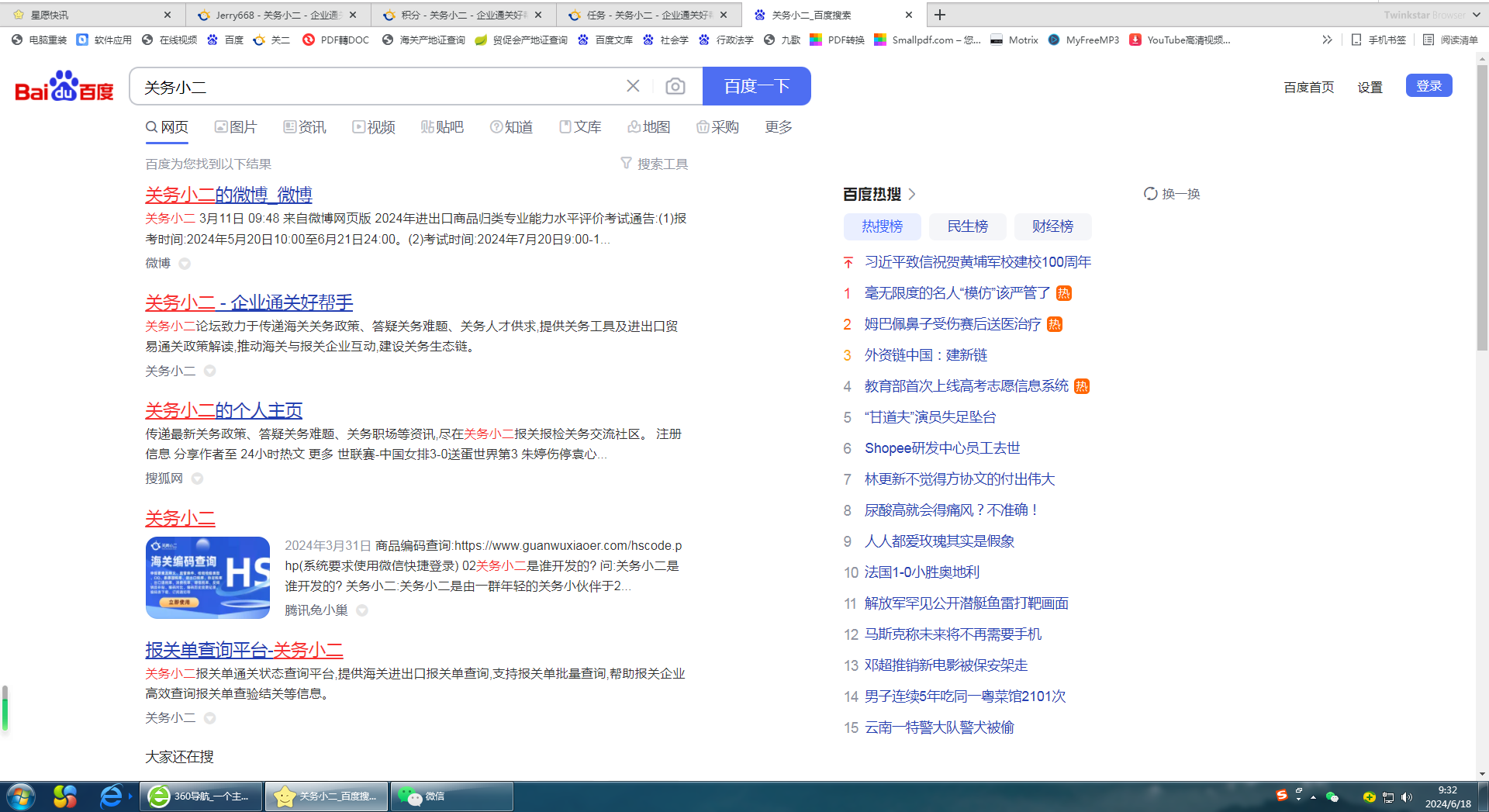Screen dimensions: 1489x812
Task: Open hot topic 法国1-0小胜奥地利
Action: click(x=921, y=572)
